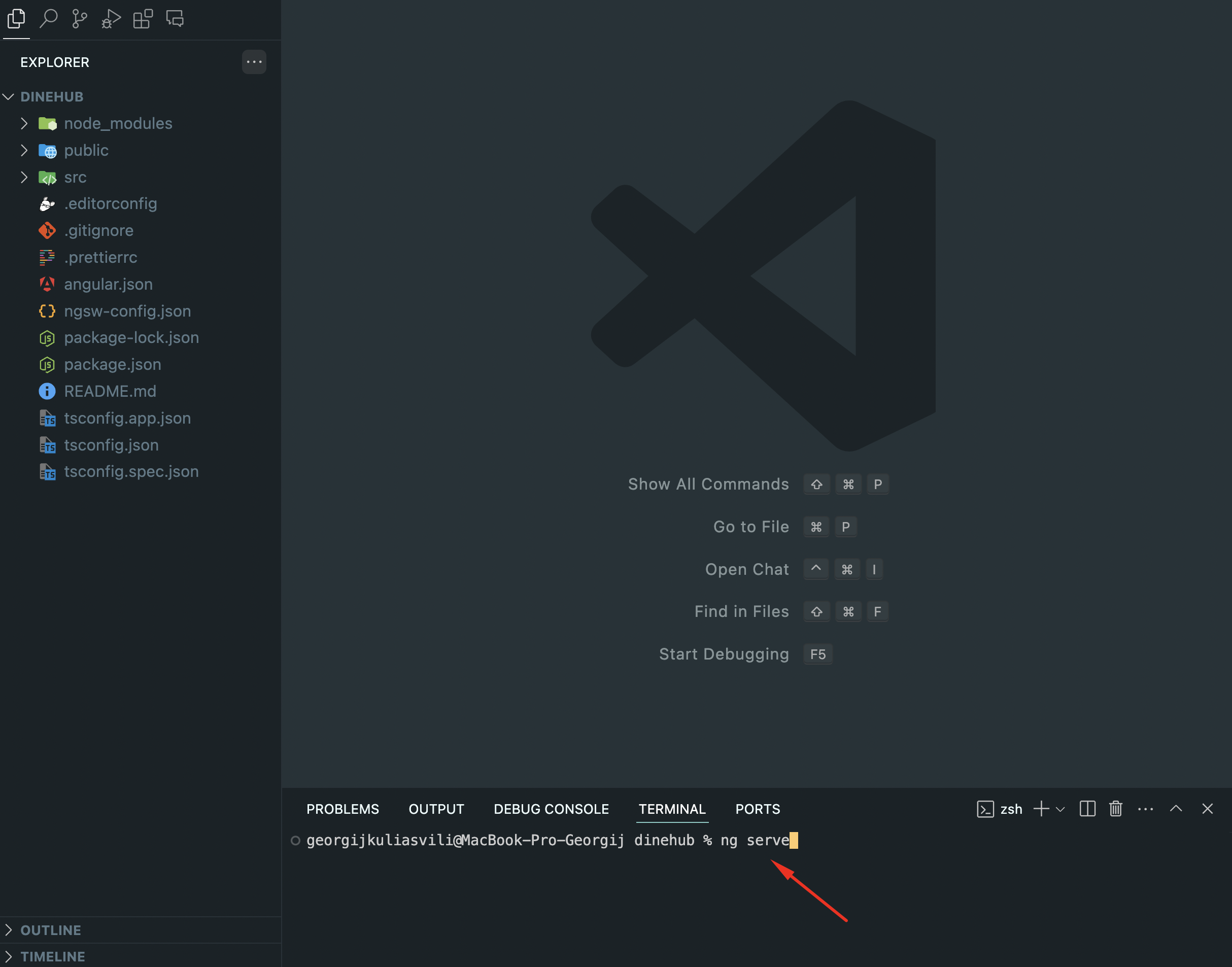This screenshot has height=967, width=1232.
Task: Open the README.md file
Action: click(141, 391)
